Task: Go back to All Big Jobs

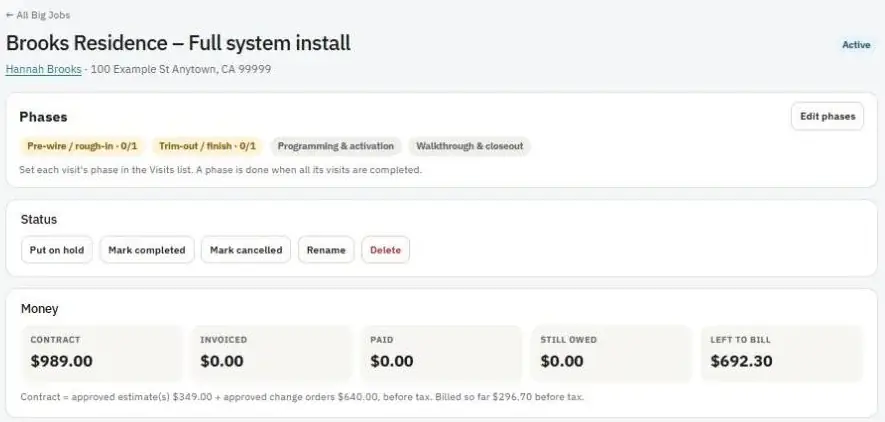Action: [x=38, y=15]
